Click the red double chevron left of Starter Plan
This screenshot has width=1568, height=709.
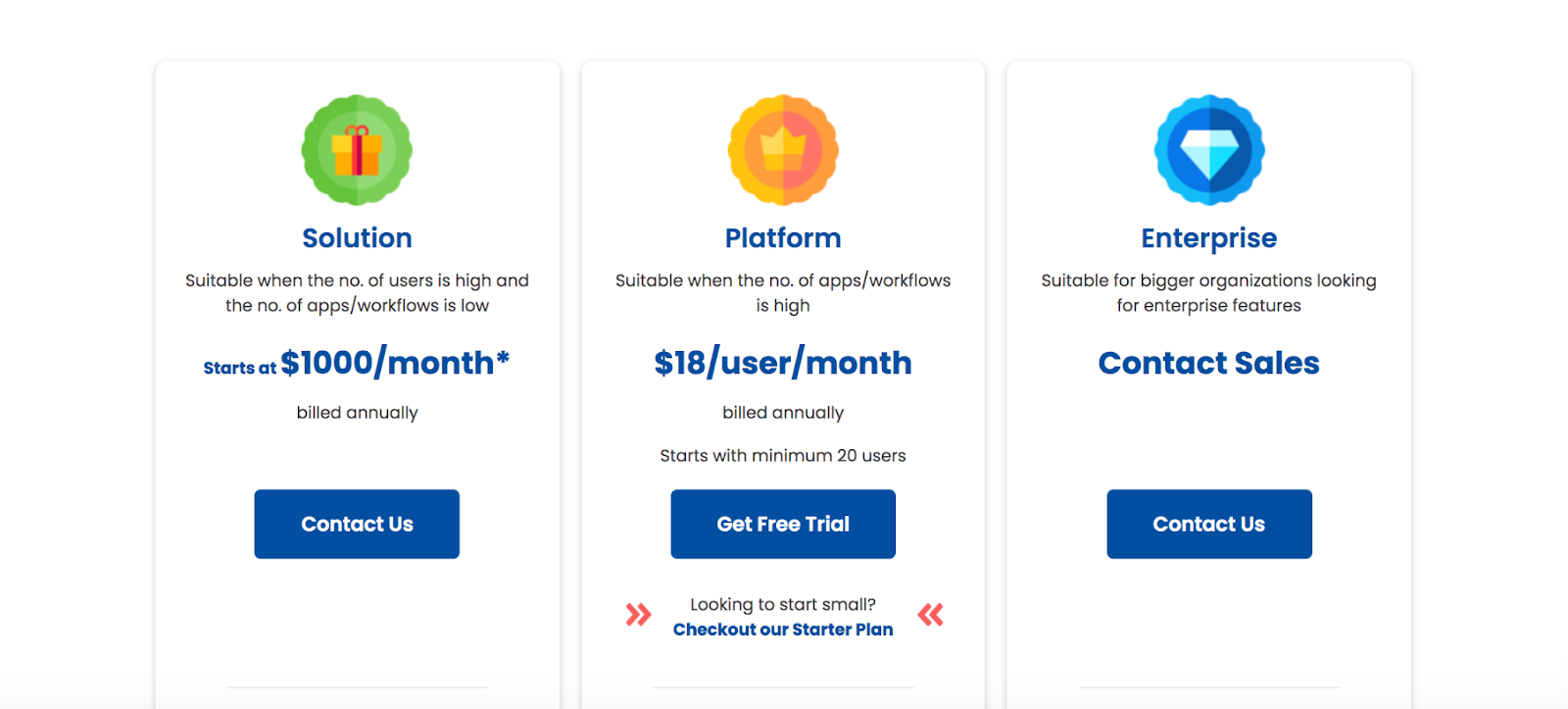click(638, 615)
